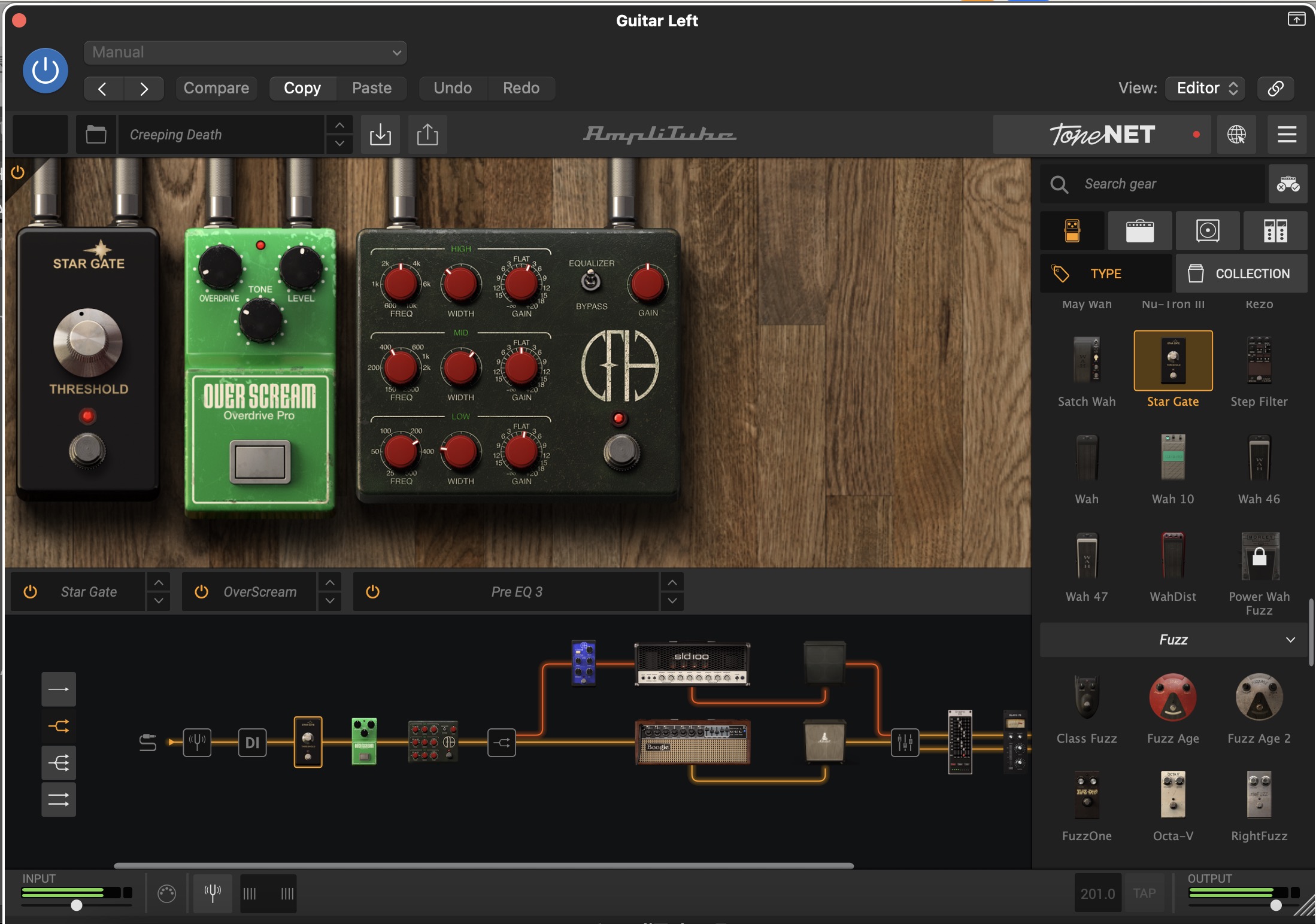Adjust the OUTPUT level slider
This screenshot has height=924, width=1316.
coord(1276,905)
